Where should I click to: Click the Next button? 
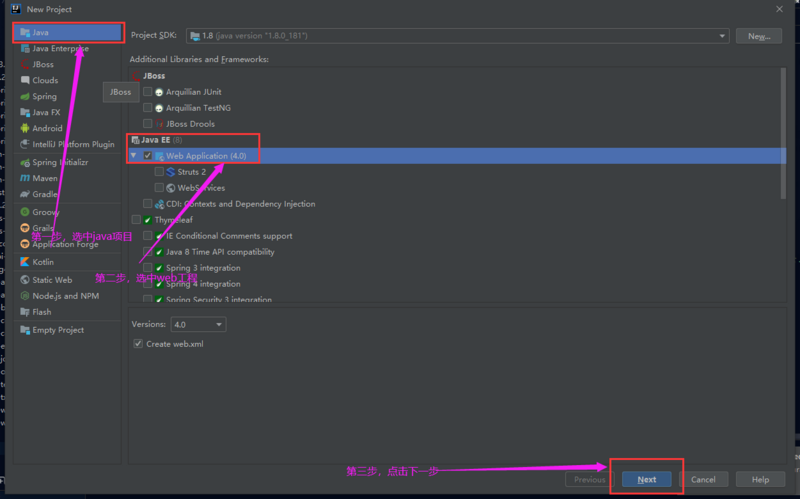tap(646, 480)
